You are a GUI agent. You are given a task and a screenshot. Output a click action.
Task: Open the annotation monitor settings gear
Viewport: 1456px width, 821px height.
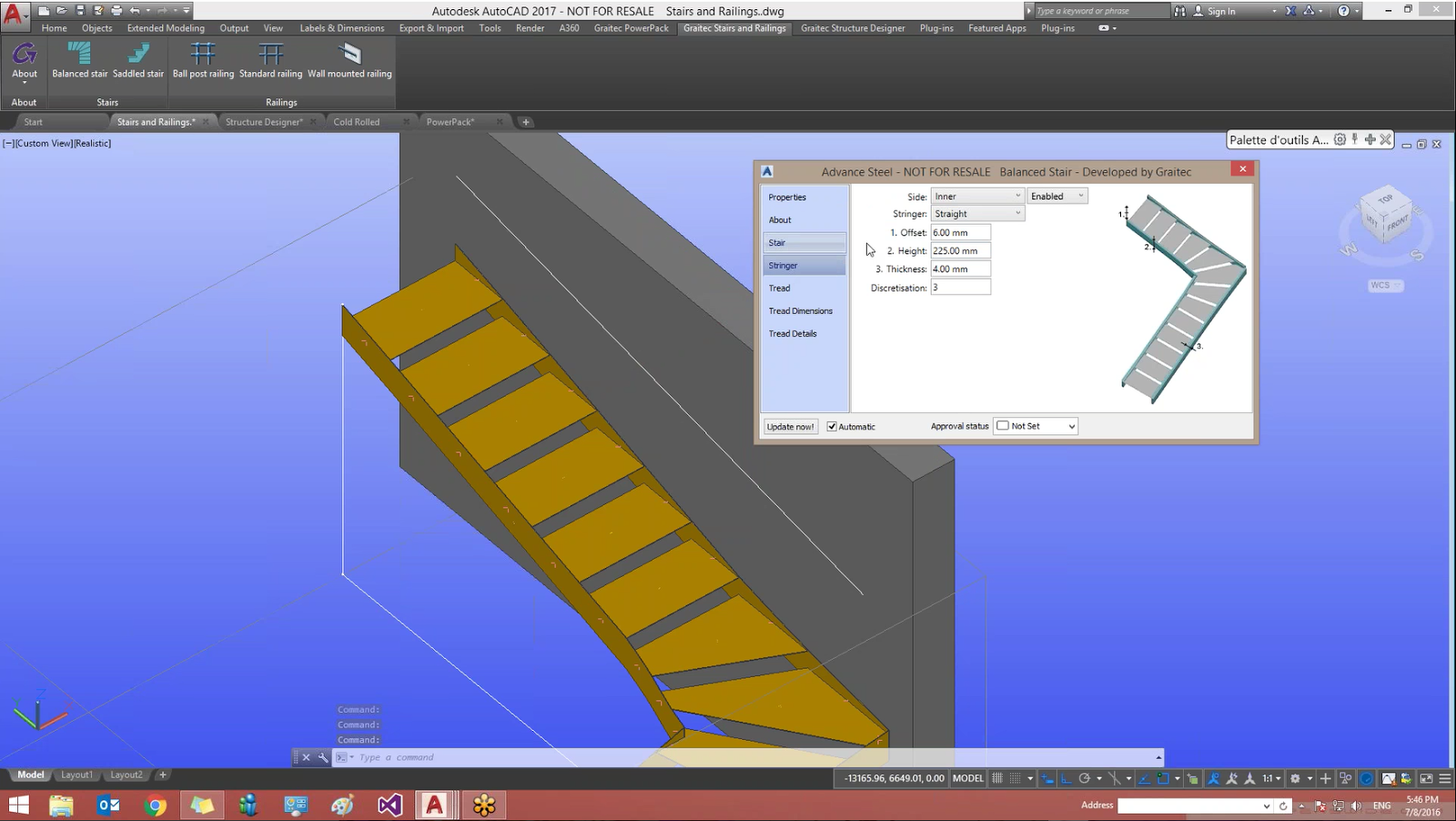click(x=1296, y=778)
